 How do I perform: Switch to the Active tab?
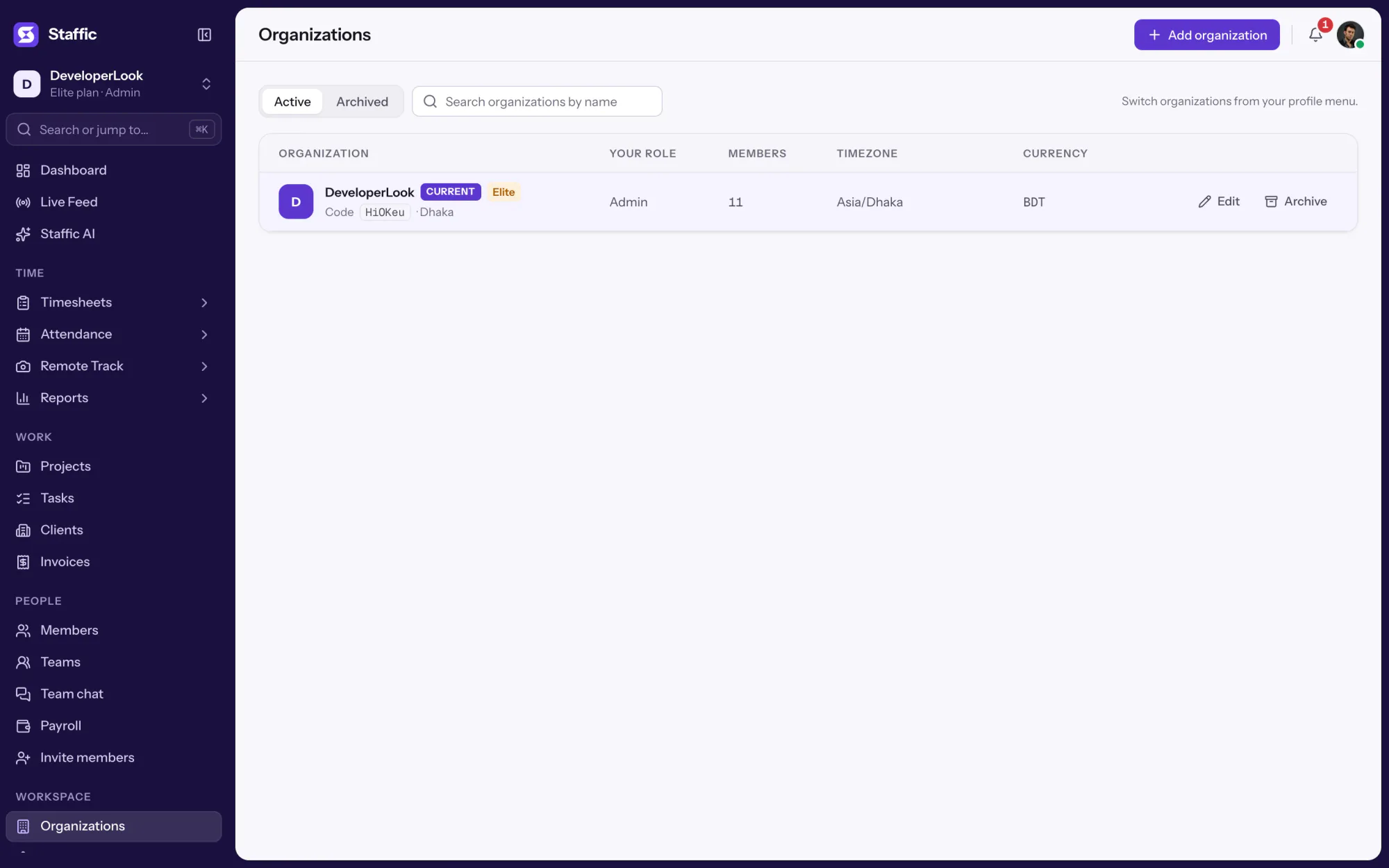tap(292, 102)
